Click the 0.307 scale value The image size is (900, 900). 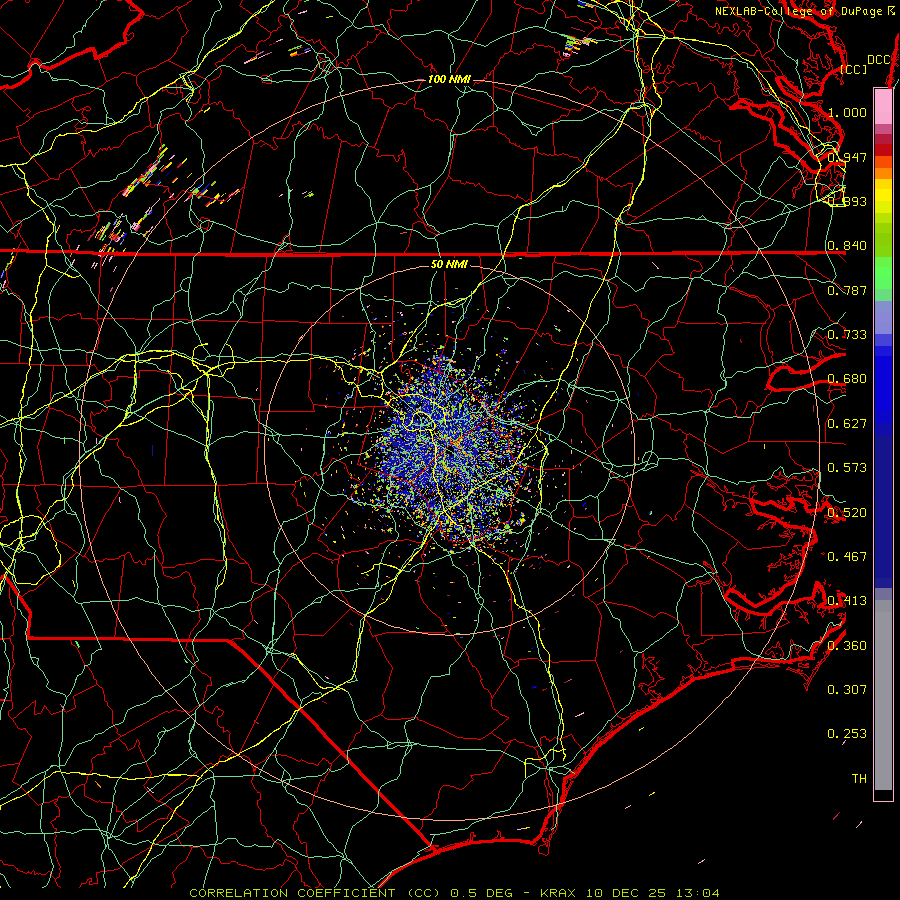[847, 690]
